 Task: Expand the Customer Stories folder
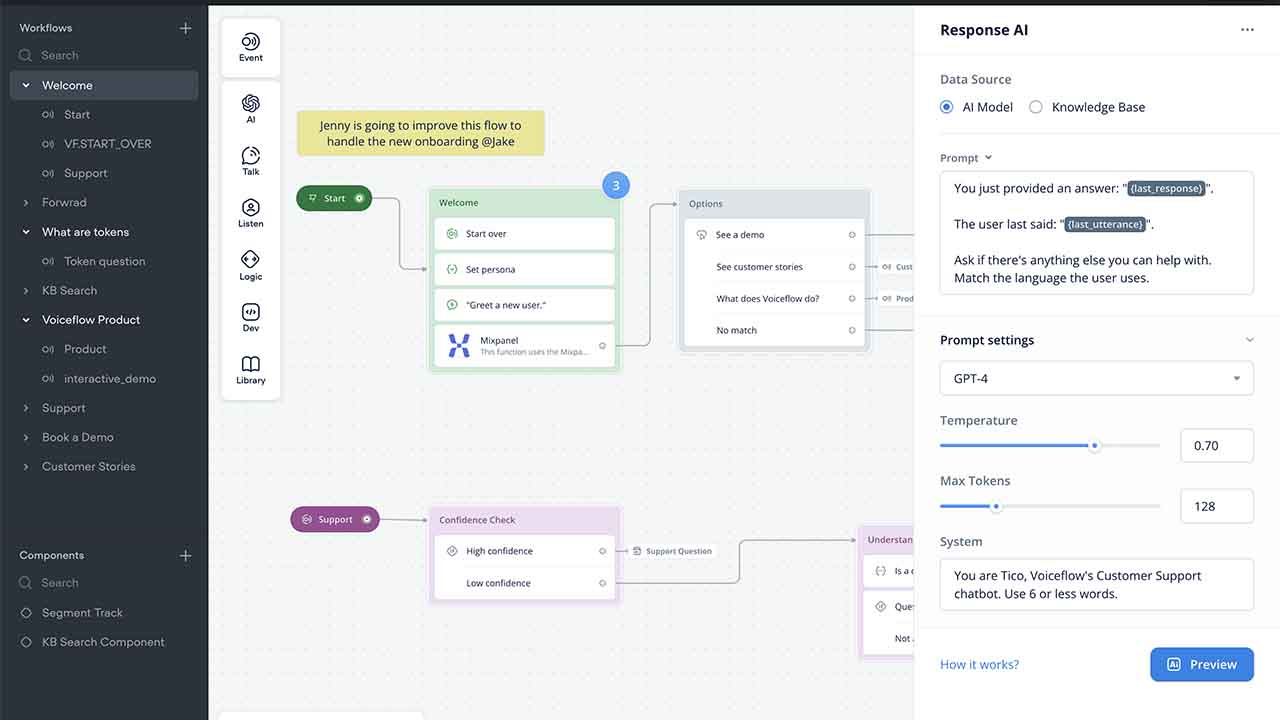(26, 467)
